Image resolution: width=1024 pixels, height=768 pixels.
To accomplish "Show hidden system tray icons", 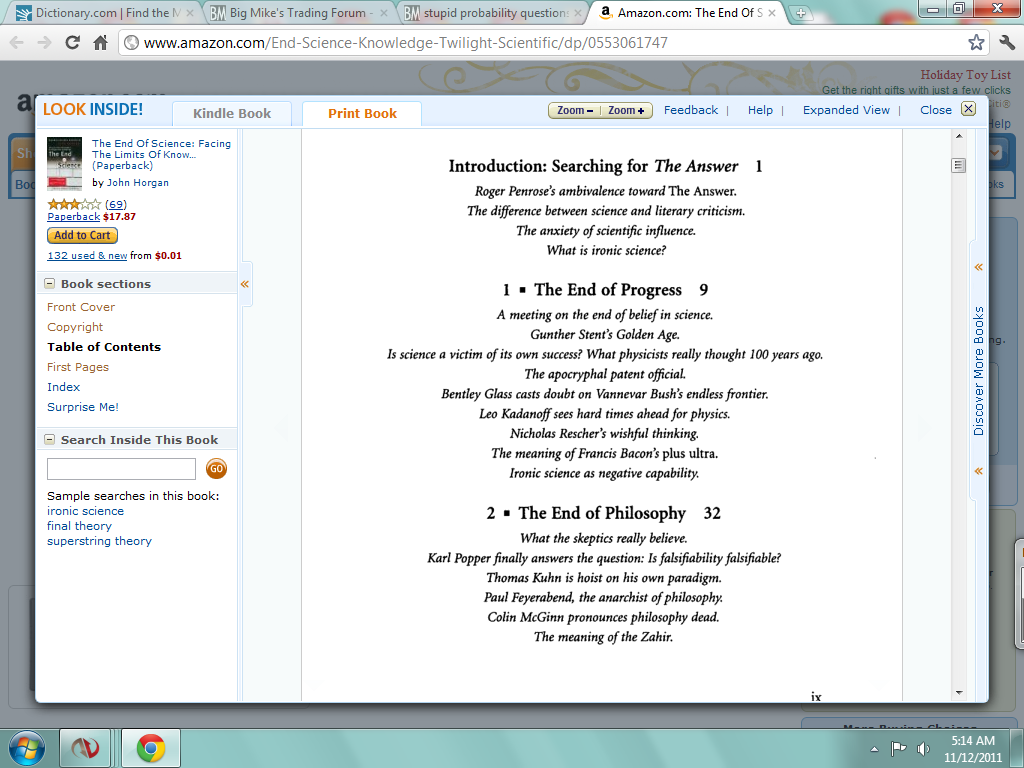I will [874, 749].
